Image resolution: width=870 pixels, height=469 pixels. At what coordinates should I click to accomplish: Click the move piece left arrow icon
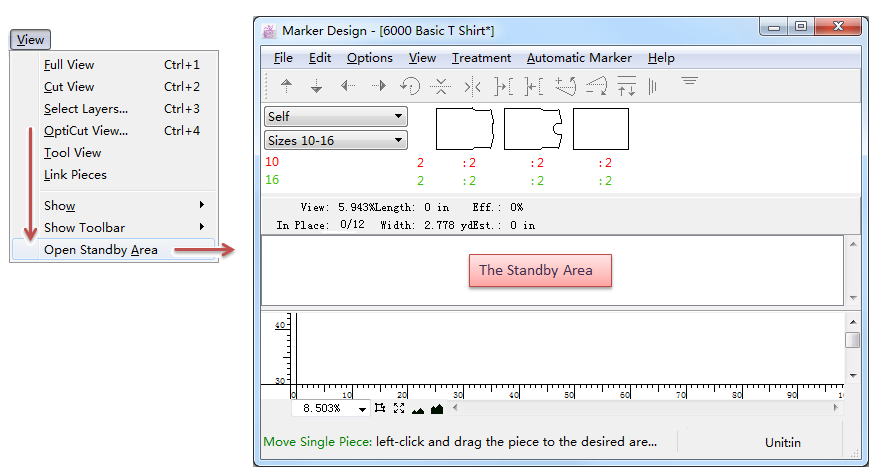tap(348, 86)
